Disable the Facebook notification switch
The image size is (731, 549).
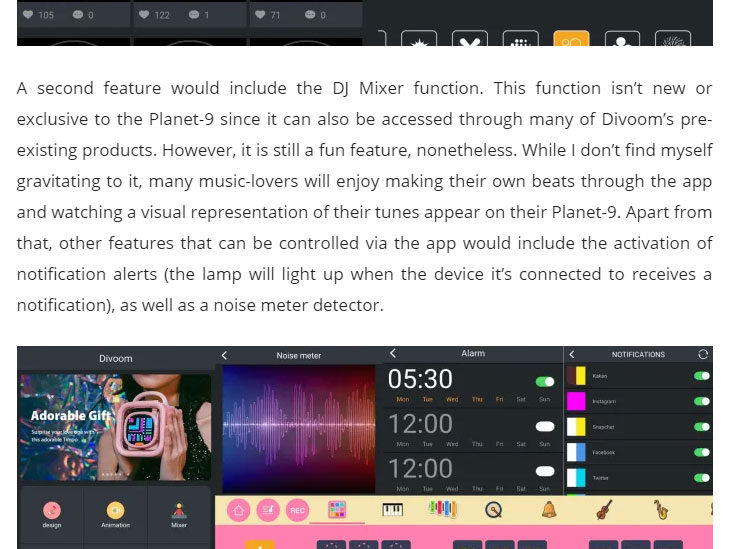pos(702,452)
